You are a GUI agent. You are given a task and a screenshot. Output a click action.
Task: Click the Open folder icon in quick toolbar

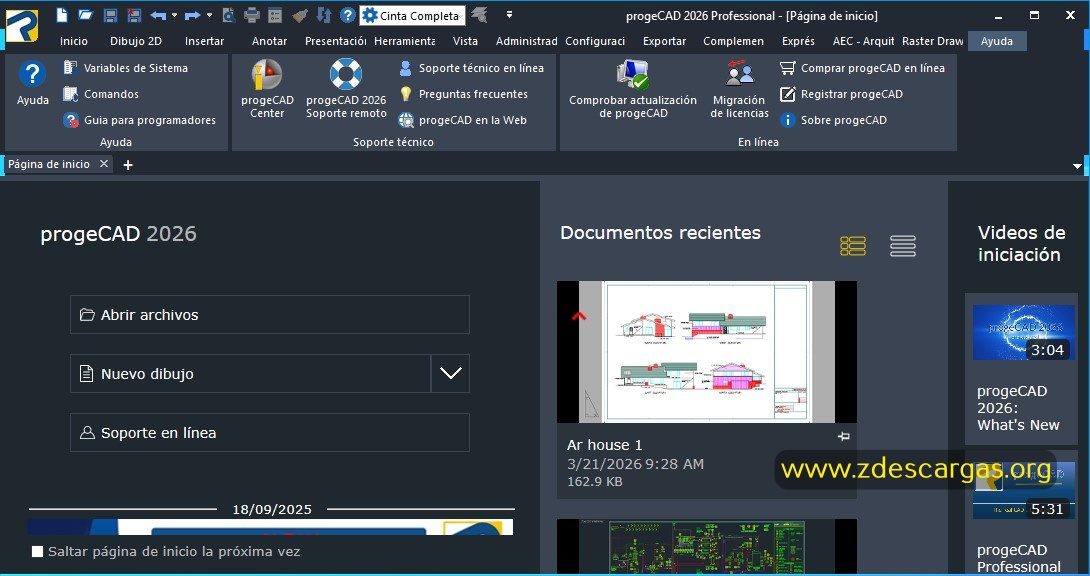point(86,15)
